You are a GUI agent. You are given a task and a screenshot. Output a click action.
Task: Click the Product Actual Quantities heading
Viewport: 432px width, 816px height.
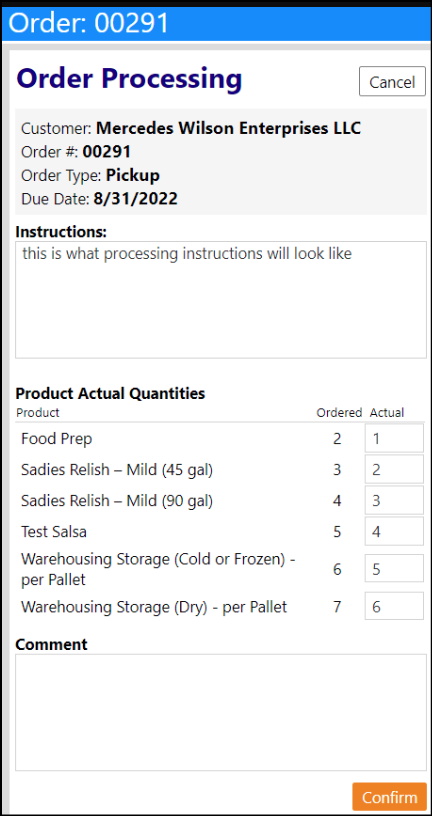point(110,393)
